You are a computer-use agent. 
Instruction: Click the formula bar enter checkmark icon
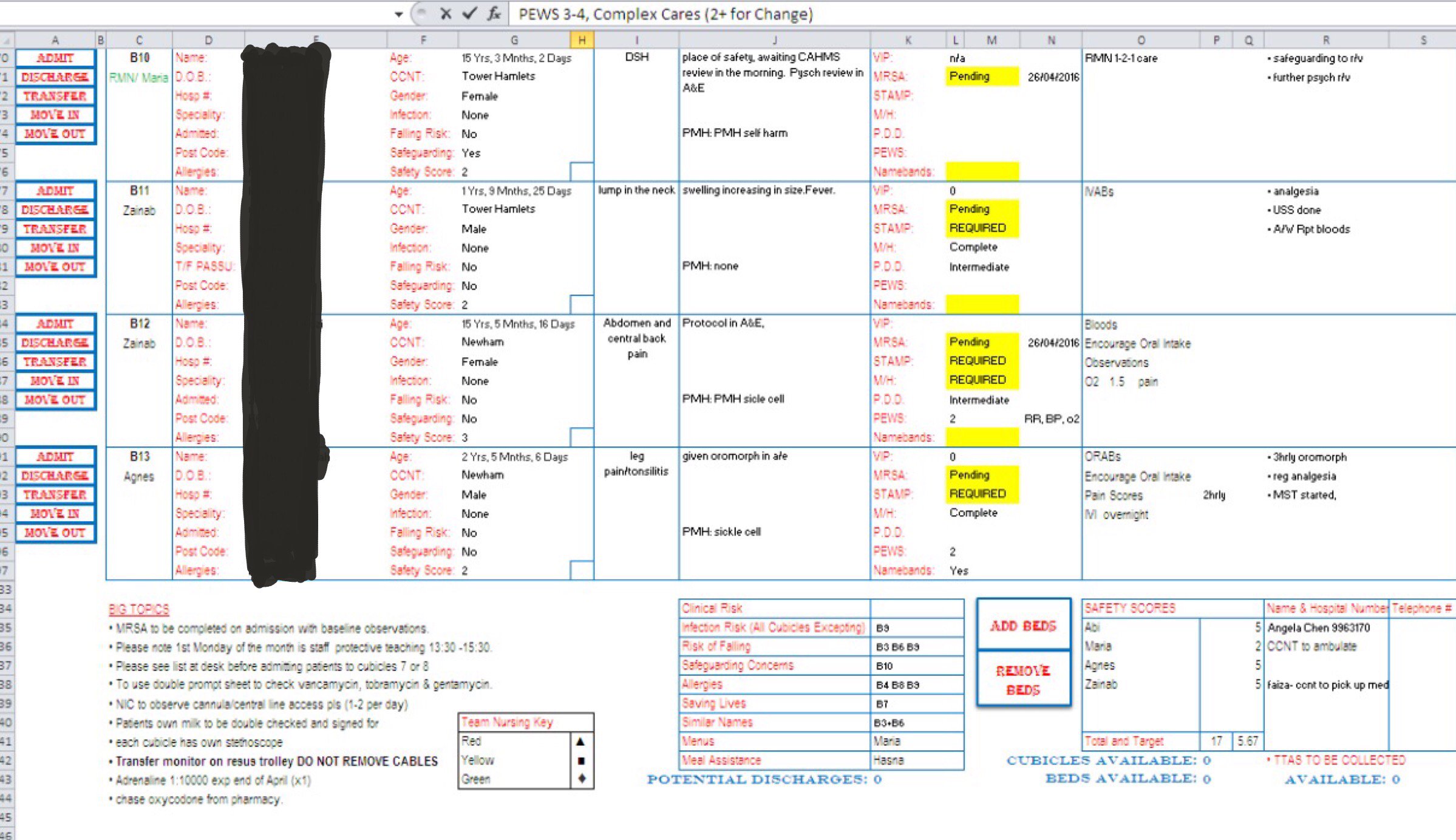(x=469, y=13)
